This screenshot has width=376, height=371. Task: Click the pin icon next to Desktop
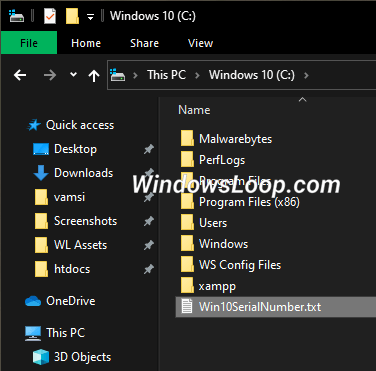click(x=149, y=149)
